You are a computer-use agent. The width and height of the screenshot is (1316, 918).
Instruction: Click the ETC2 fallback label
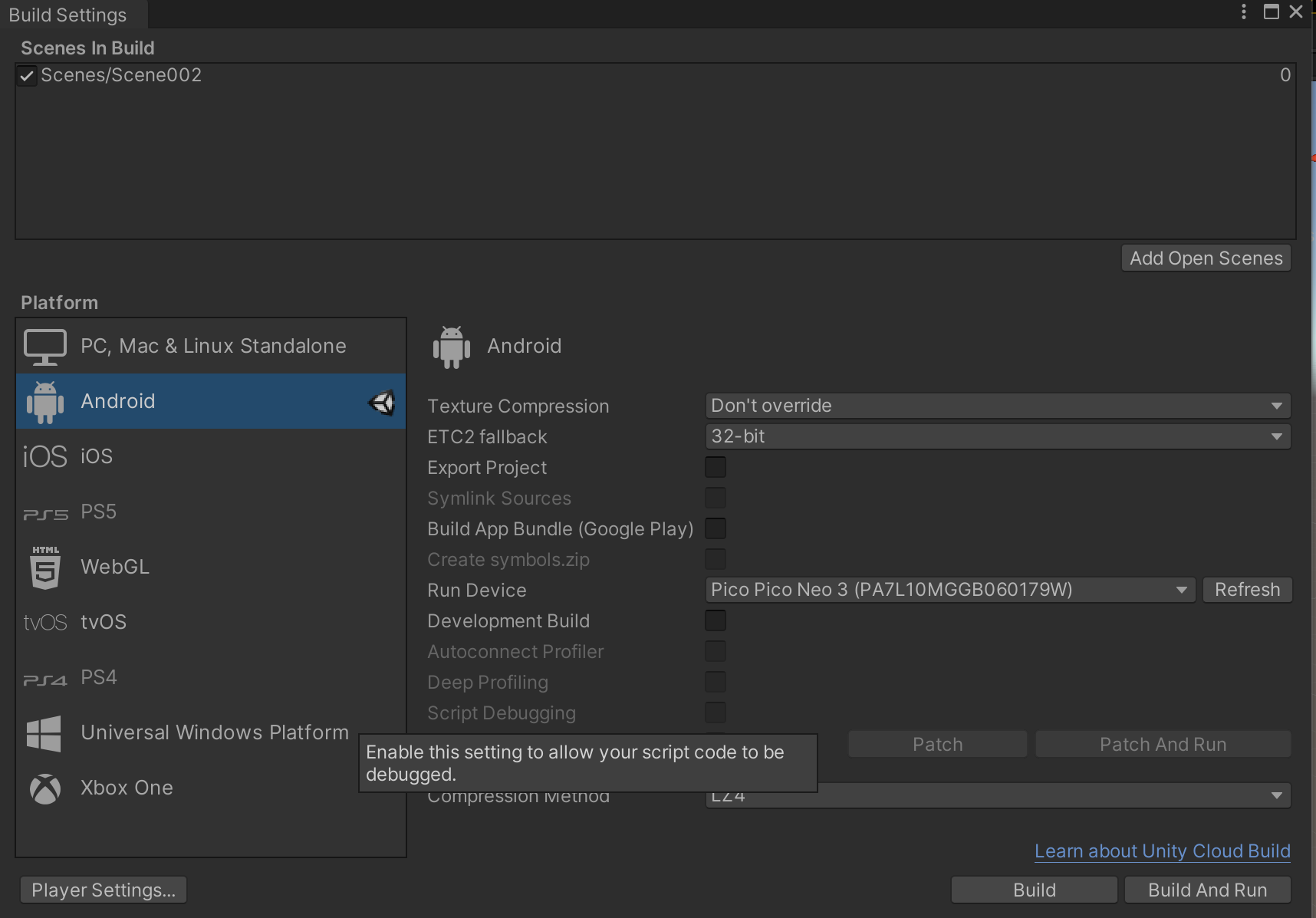(488, 437)
